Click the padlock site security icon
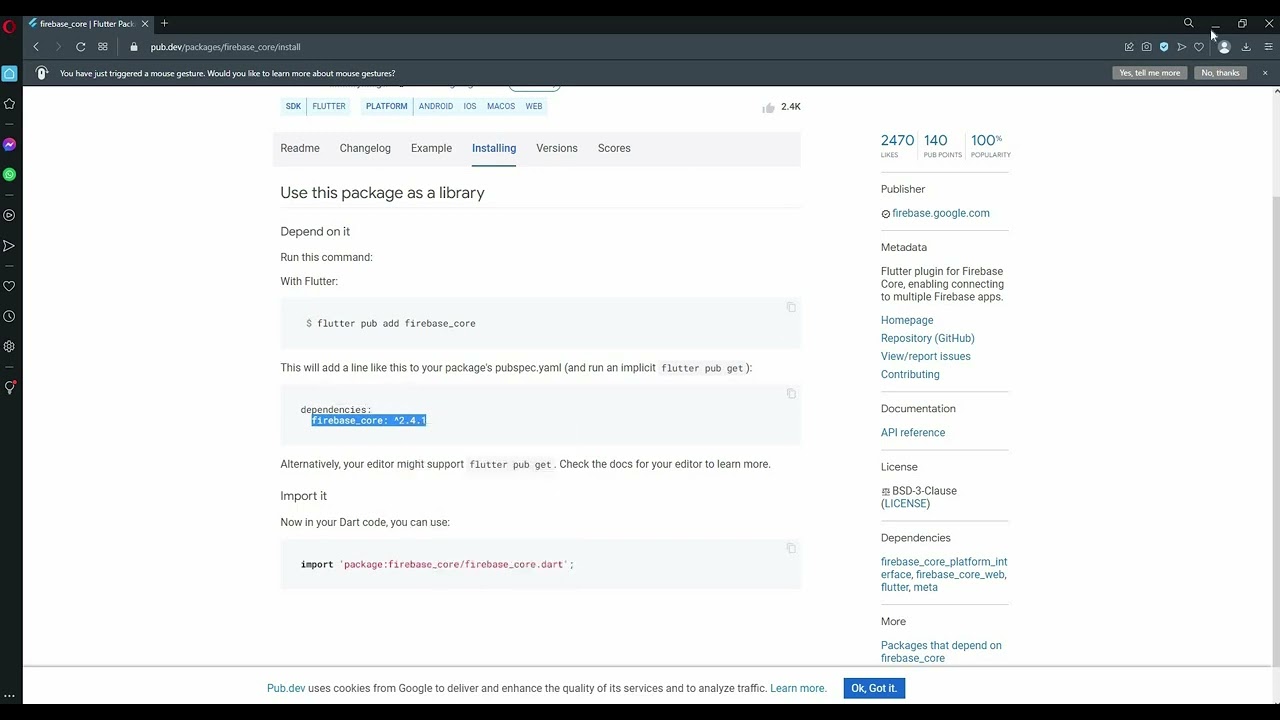The width and height of the screenshot is (1280, 720). [x=133, y=47]
